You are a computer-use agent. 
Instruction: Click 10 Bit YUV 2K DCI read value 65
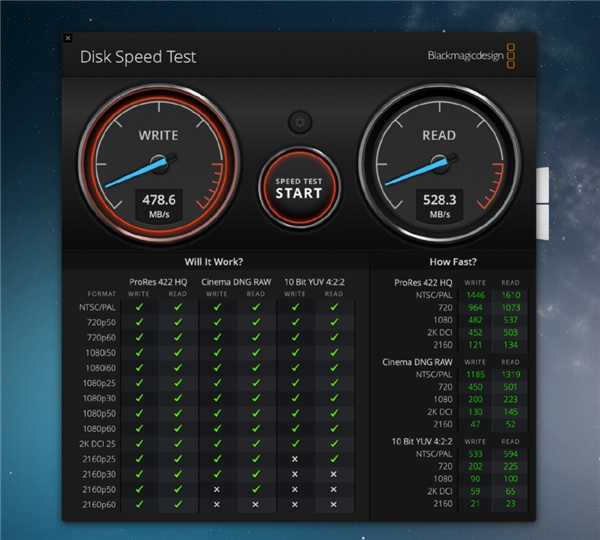click(511, 491)
